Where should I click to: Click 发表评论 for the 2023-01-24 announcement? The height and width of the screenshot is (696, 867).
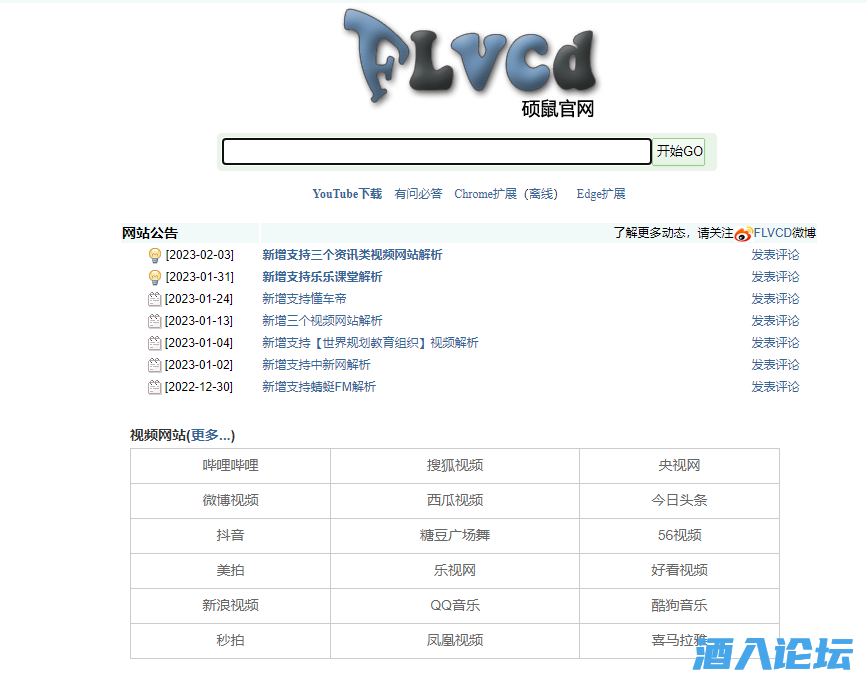[775, 299]
